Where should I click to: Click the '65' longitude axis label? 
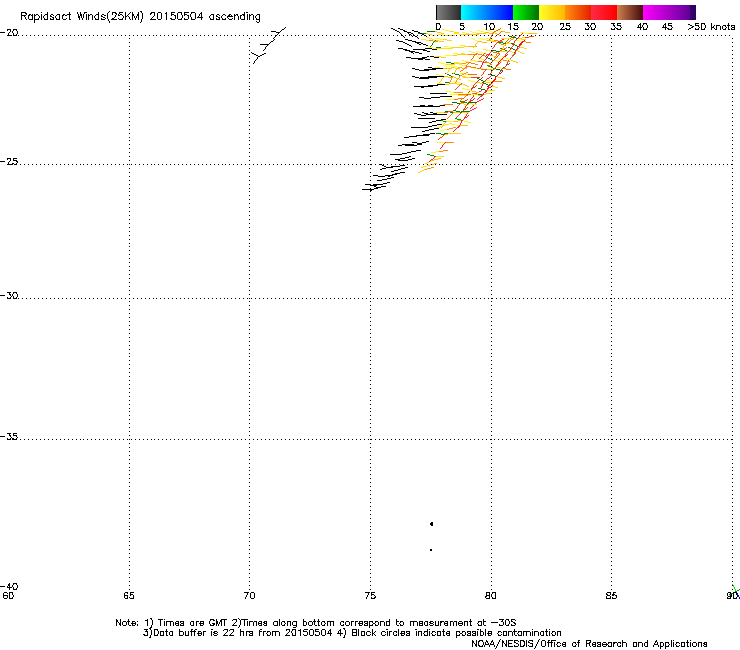[x=129, y=596]
